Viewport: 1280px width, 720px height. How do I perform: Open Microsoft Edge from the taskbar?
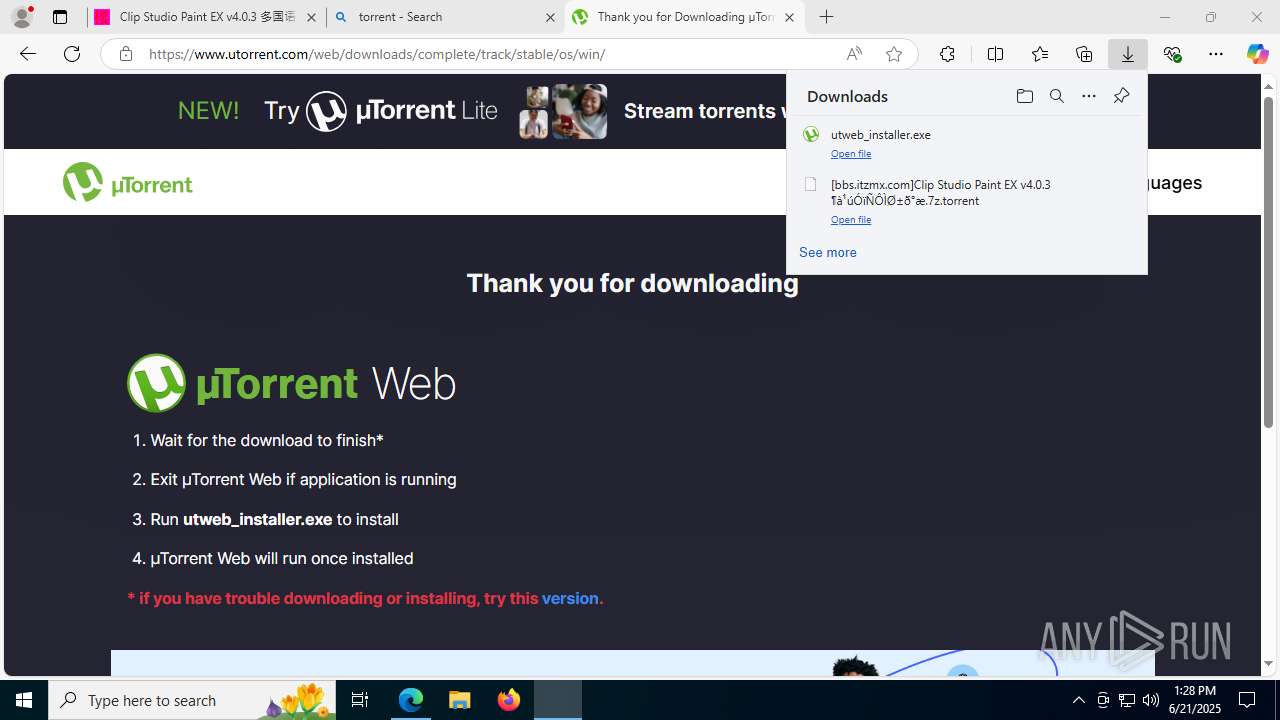tap(411, 700)
